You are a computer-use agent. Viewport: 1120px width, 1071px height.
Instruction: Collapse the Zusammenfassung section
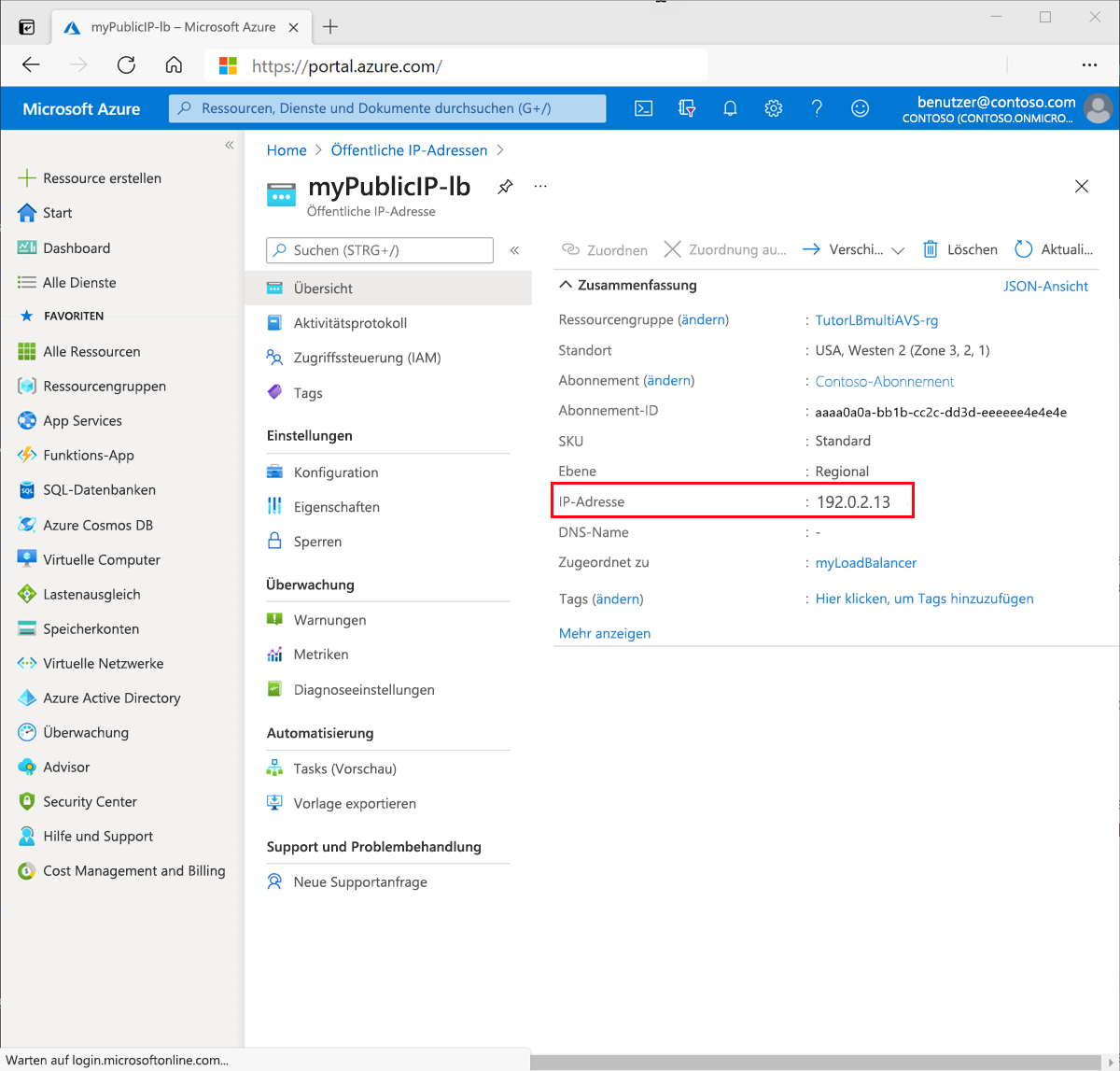pos(565,285)
